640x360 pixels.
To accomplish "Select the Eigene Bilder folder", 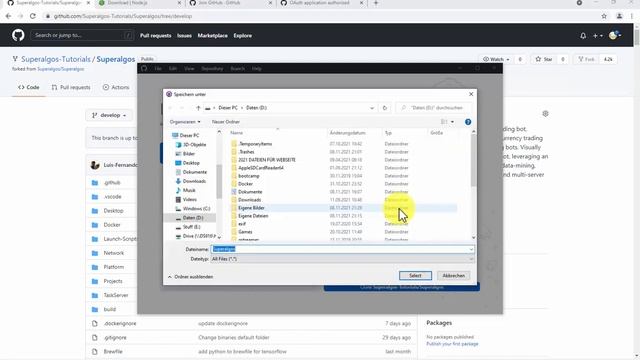I will (251, 208).
